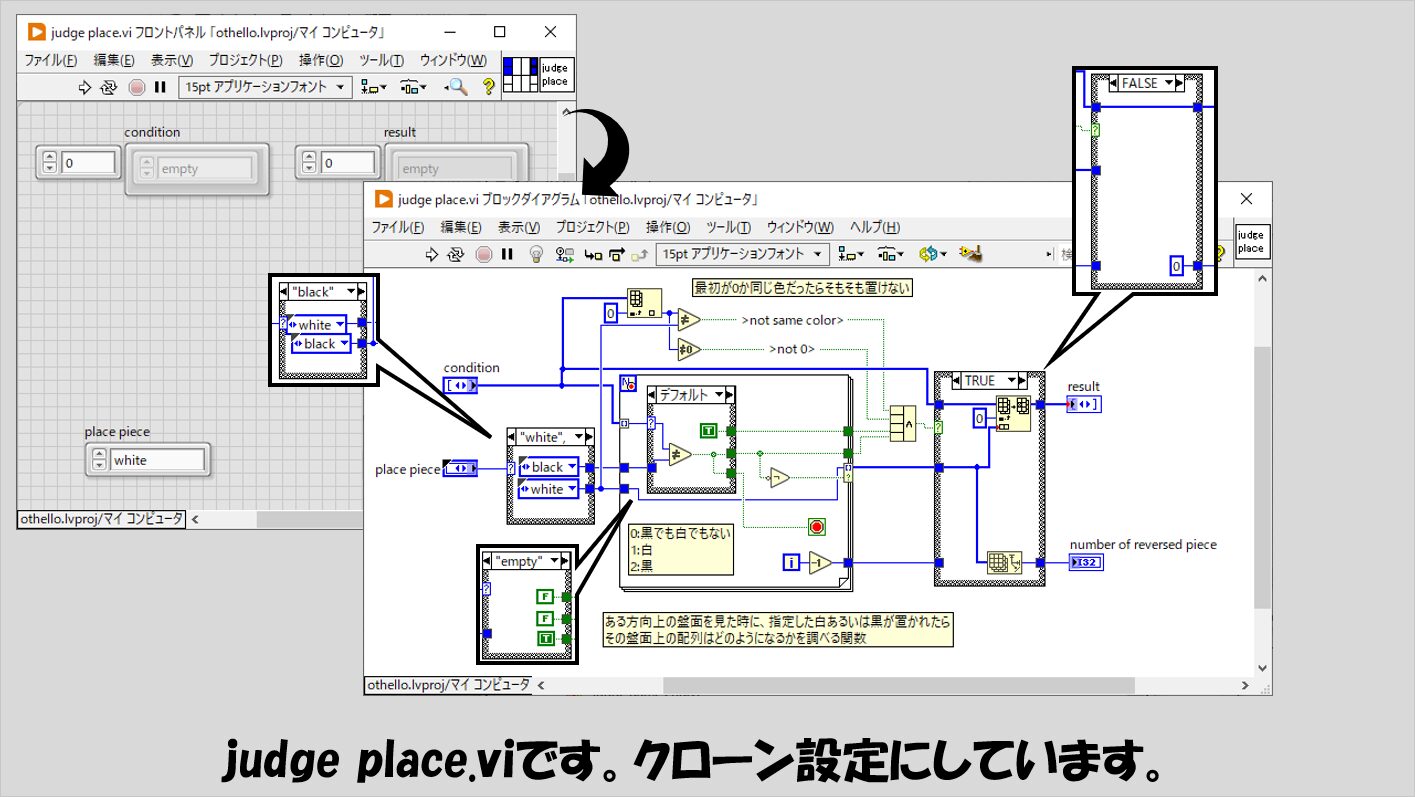
Task: Increment the result array index stepper
Action: pyautogui.click(x=309, y=157)
